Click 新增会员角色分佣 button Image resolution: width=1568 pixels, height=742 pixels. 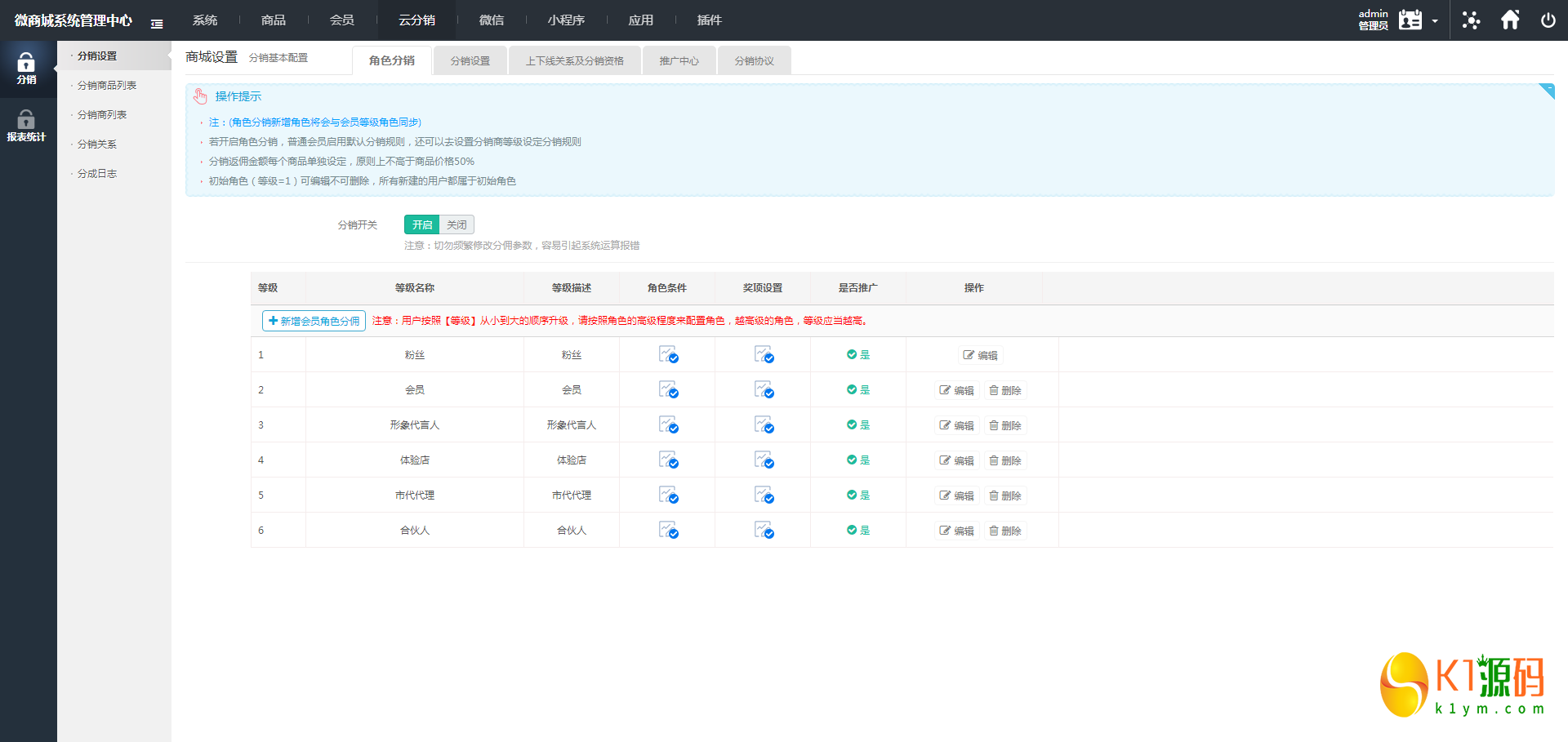314,321
